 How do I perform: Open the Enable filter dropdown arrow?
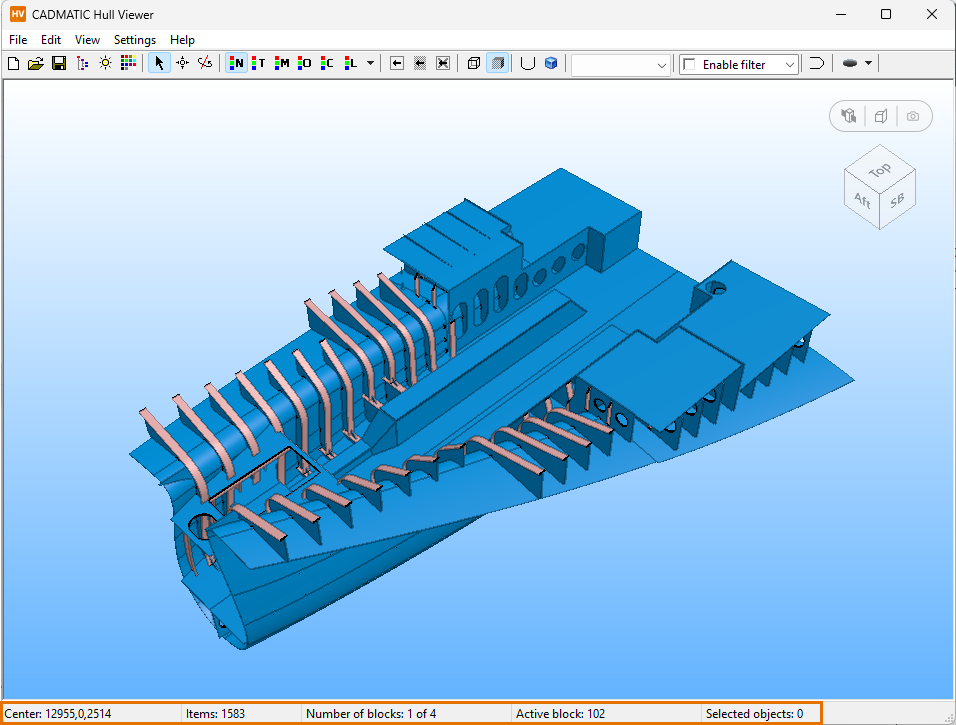click(x=790, y=64)
